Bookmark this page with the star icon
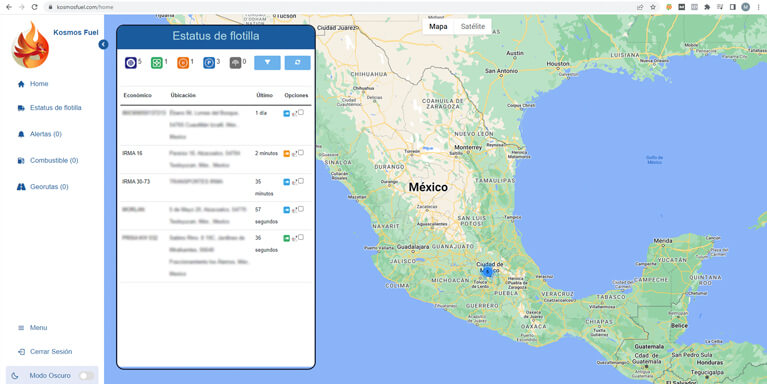Image resolution: width=767 pixels, height=384 pixels. 653,7
